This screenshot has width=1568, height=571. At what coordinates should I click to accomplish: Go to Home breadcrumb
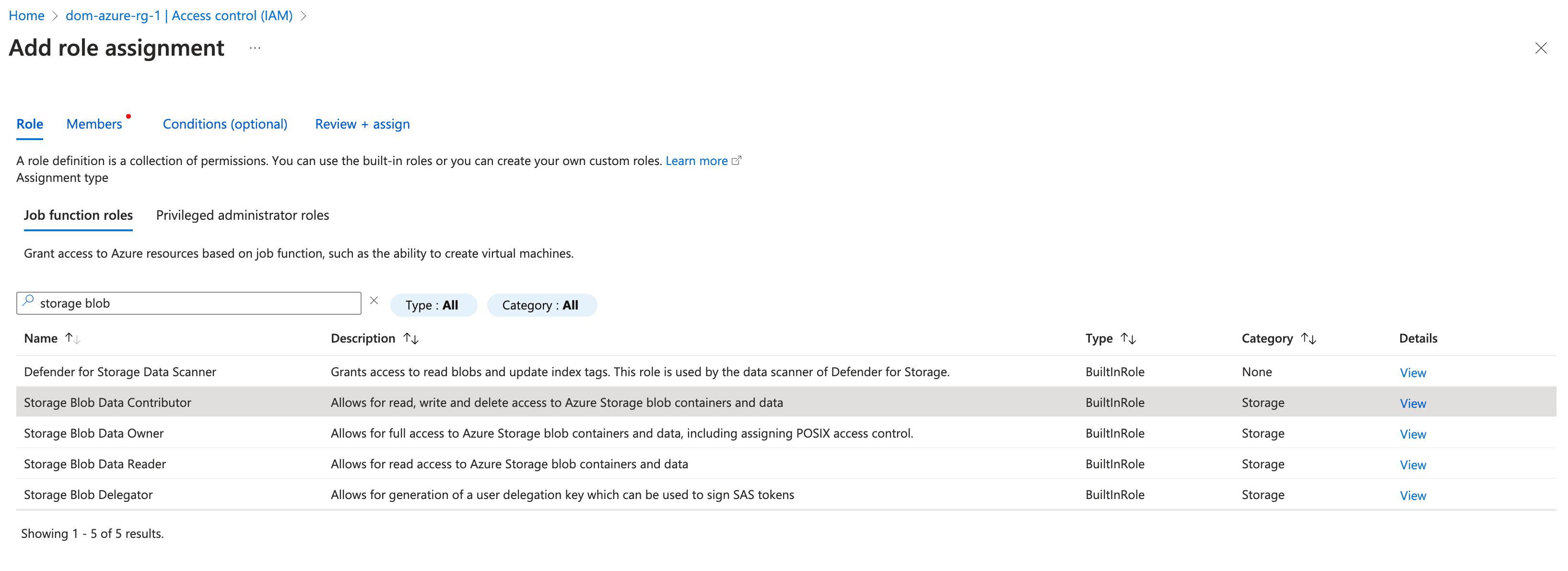click(26, 16)
